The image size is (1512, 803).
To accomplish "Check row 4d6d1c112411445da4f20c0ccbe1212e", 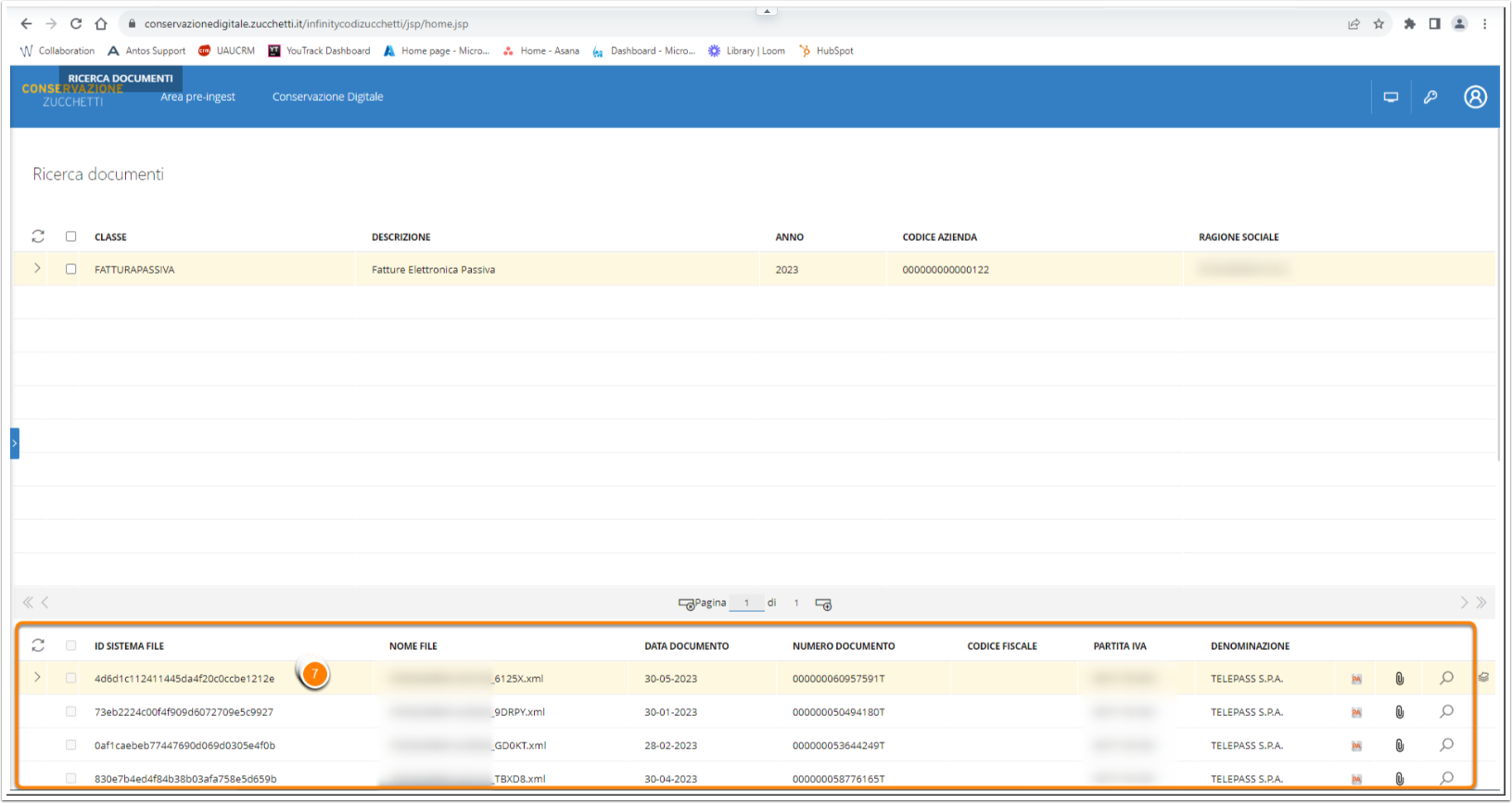I will pyautogui.click(x=70, y=679).
